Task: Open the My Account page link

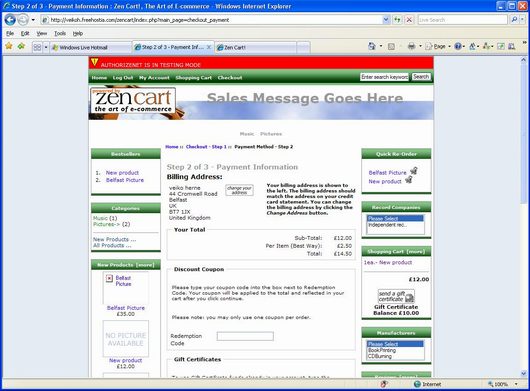Action: pyautogui.click(x=154, y=78)
